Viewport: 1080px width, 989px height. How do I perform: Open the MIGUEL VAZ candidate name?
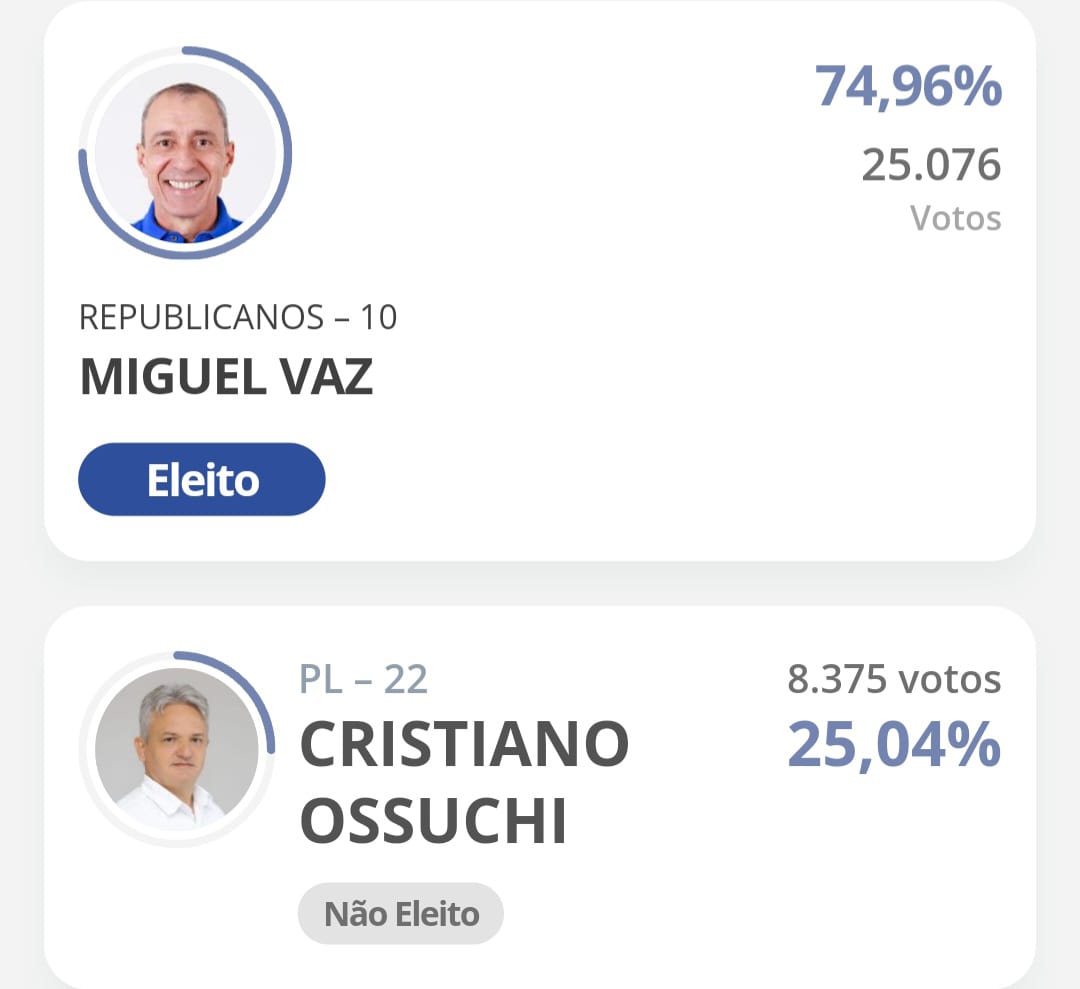point(226,376)
